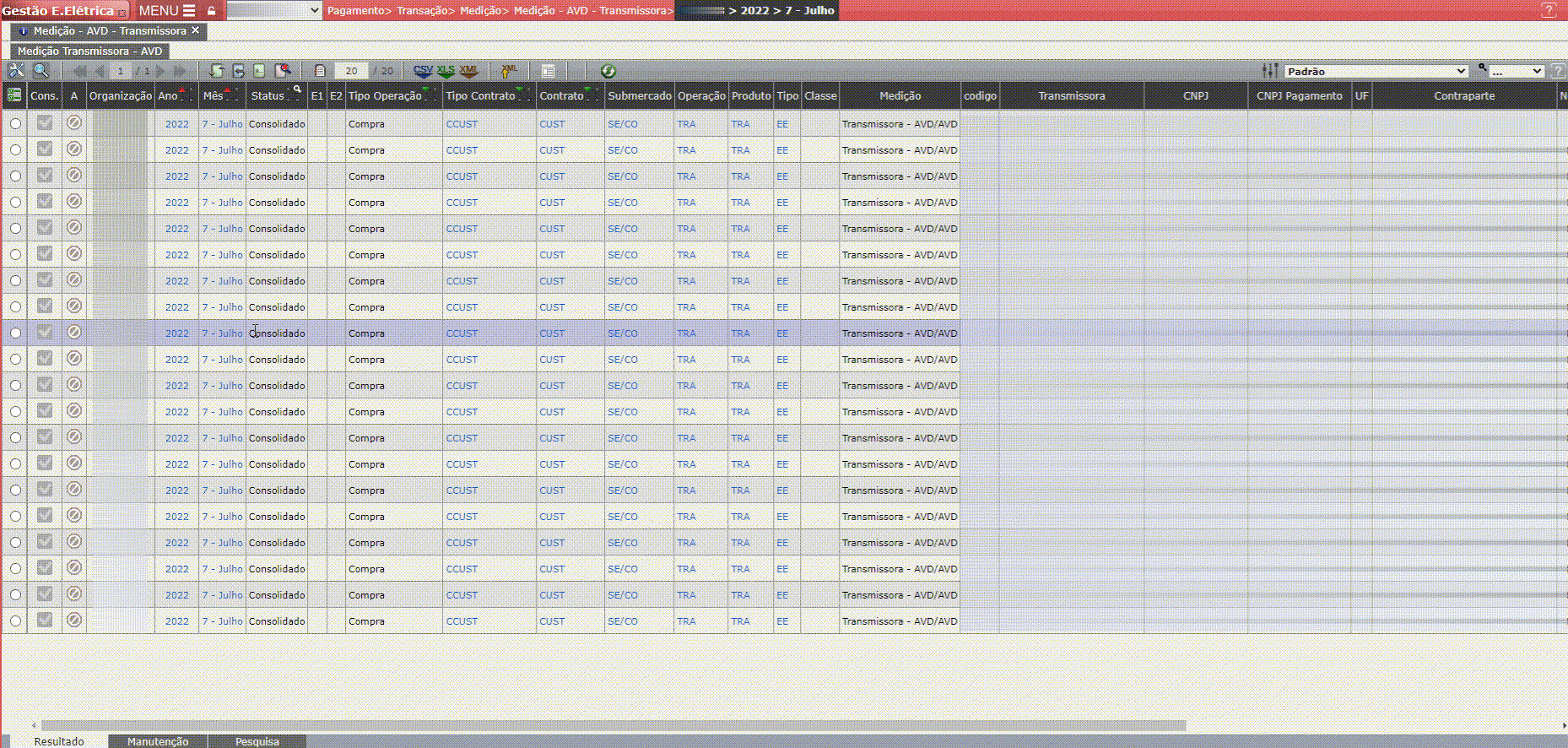This screenshot has height=748, width=1568.
Task: Toggle the Cons. checkbox in second row
Action: (x=45, y=149)
